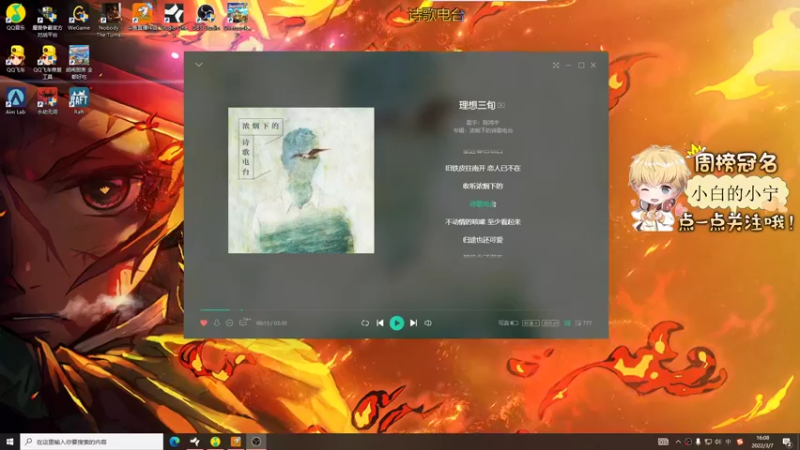Screen dimensions: 800x450
Task: Click the album cover artwork
Action: pyautogui.click(x=301, y=180)
